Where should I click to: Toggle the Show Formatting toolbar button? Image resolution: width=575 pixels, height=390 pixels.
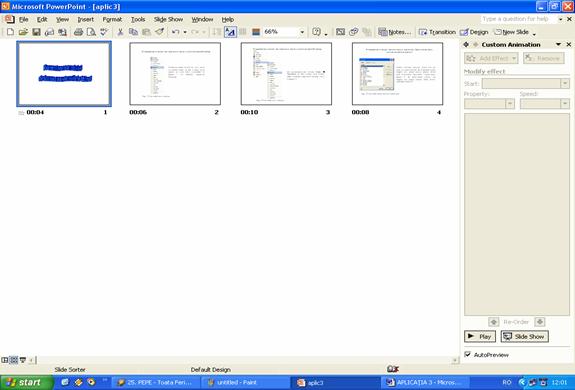(230, 32)
